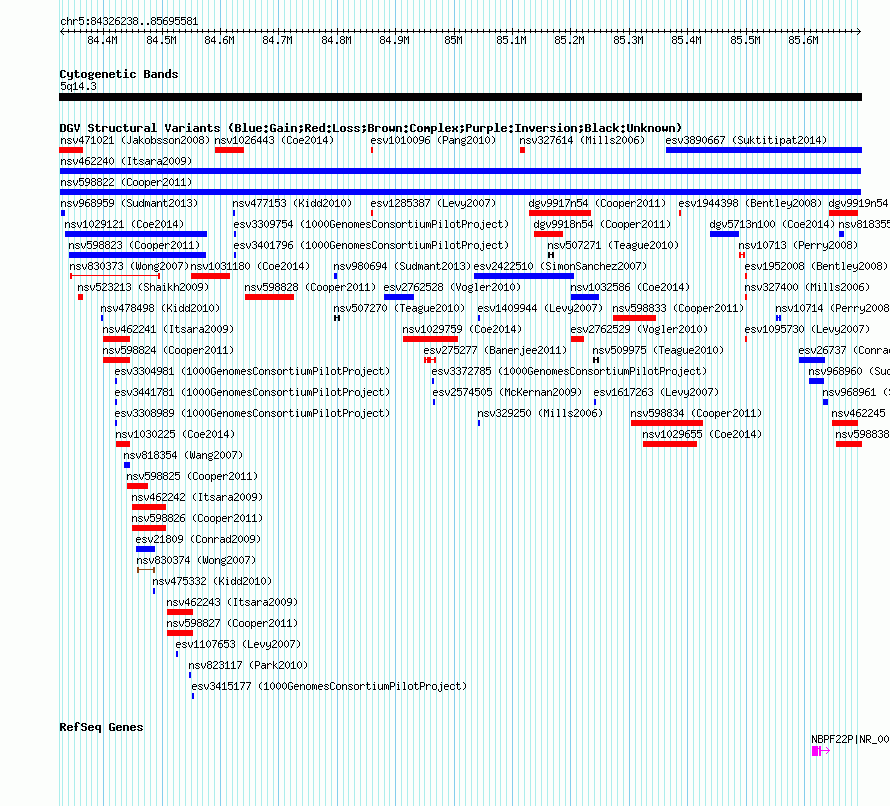Open the nsv598822 (Cooper2011) variant label

tap(126, 182)
